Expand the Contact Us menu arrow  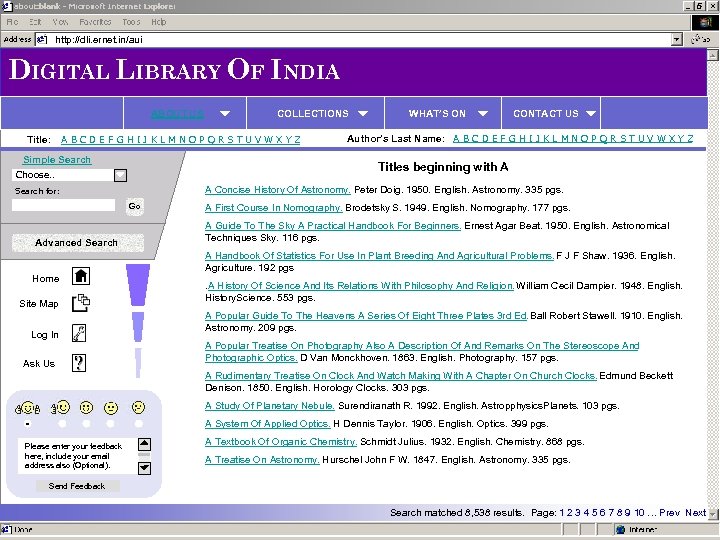click(x=591, y=113)
